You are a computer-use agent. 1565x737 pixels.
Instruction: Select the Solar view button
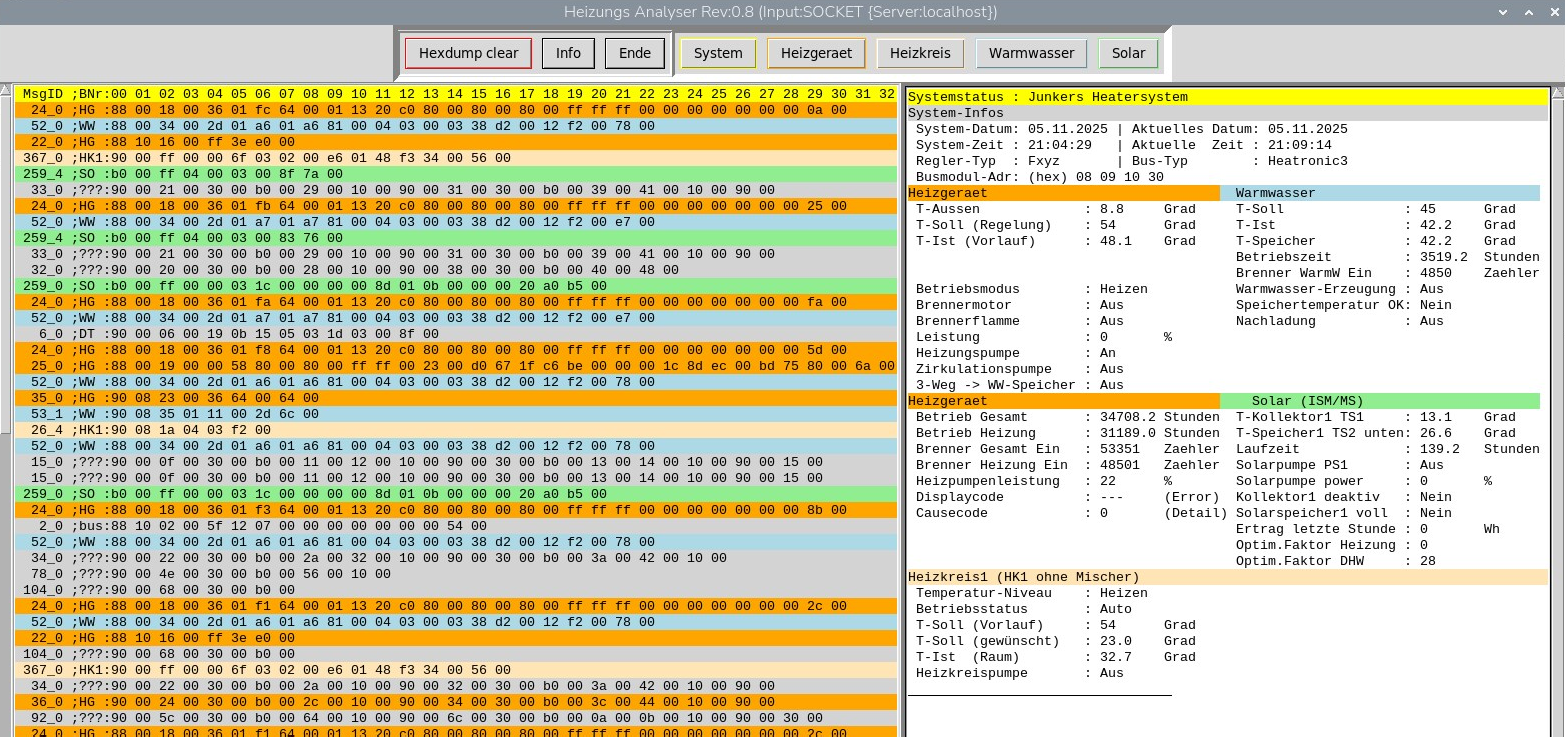point(1128,53)
